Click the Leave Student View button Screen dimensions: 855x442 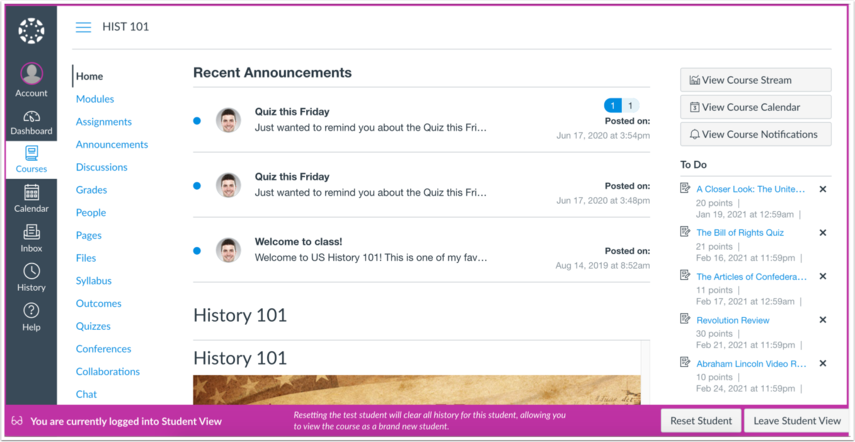(x=797, y=421)
